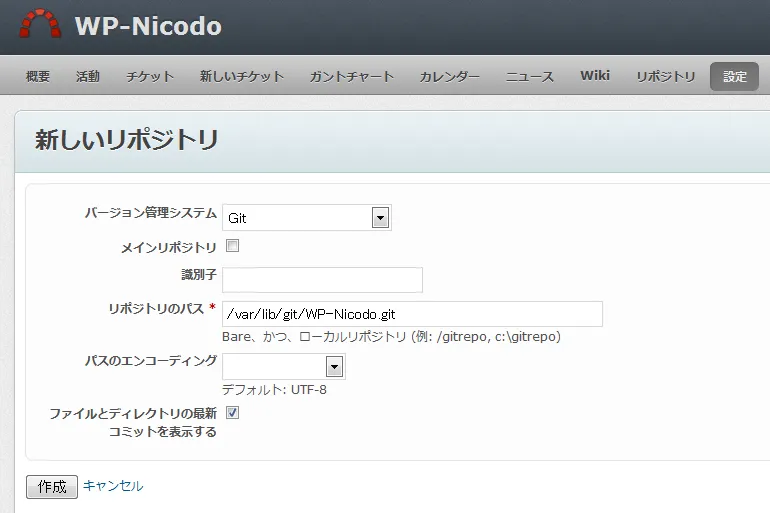
Task: Click the リポジトリのパス label
Action: tap(156, 309)
